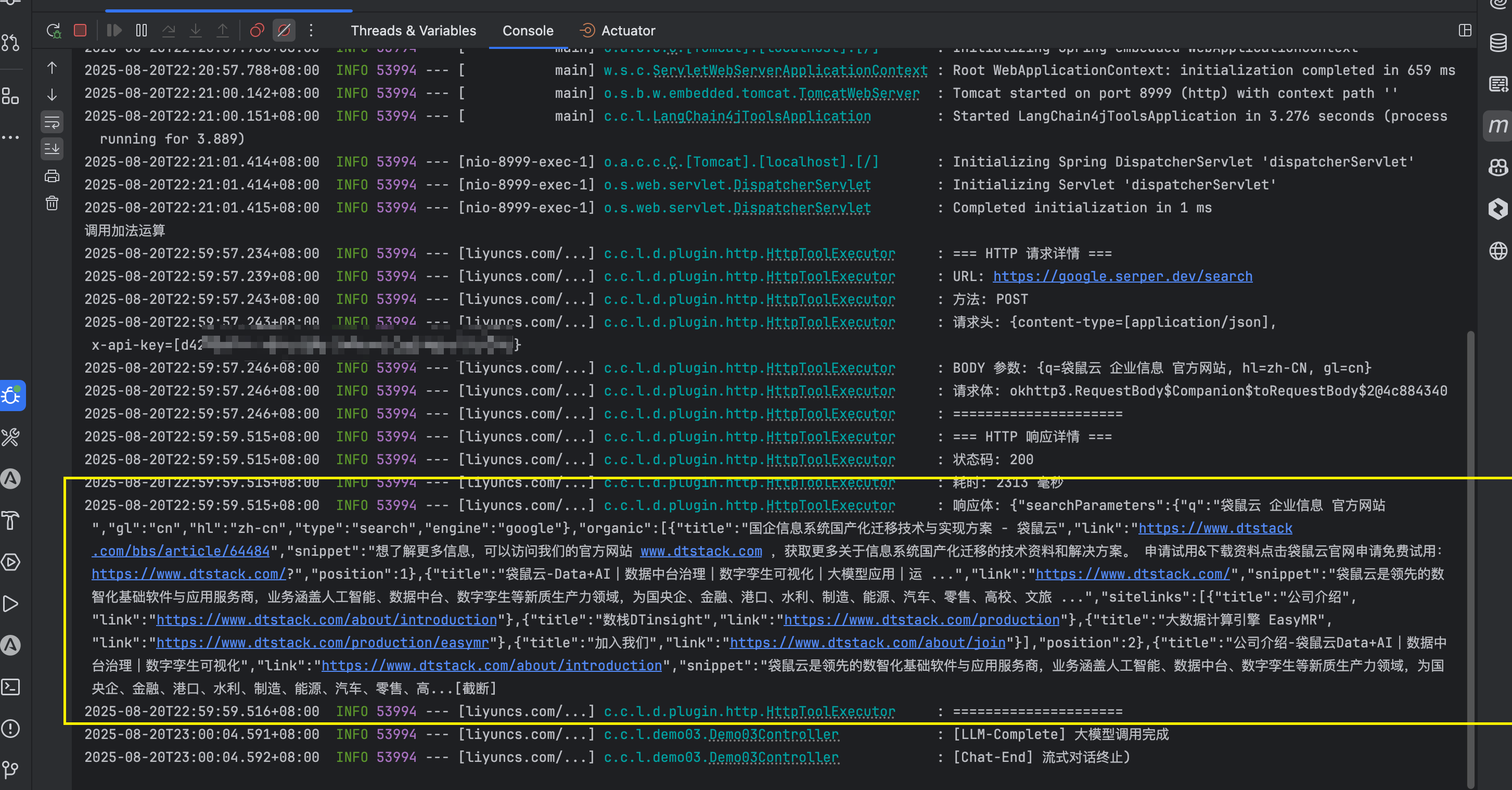The width and height of the screenshot is (1512, 790).
Task: Stop the running debug process
Action: (81, 31)
